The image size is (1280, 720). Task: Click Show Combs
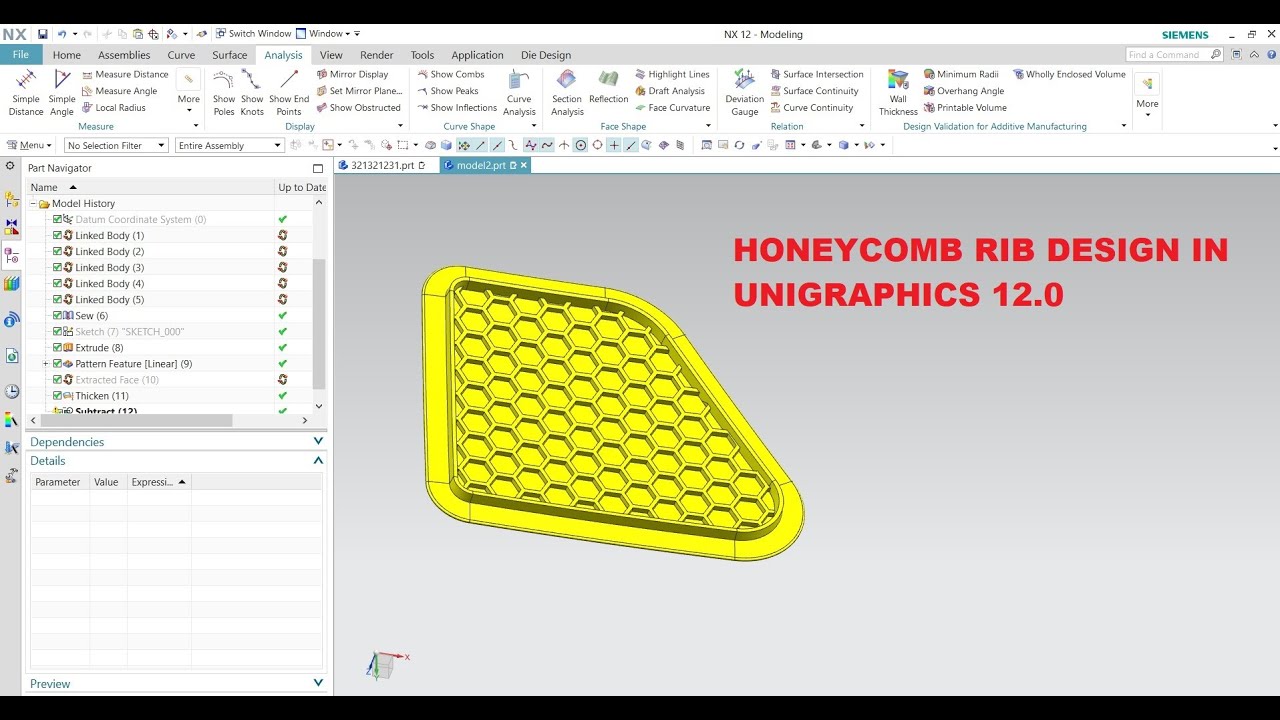[450, 74]
